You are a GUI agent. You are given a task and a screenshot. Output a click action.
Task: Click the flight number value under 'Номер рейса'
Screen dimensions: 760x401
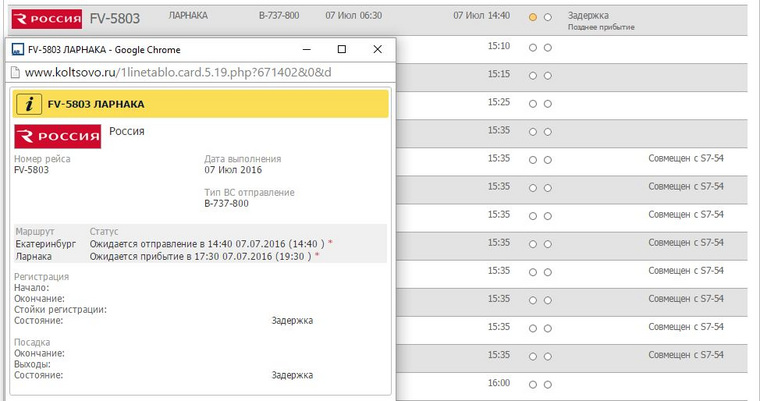(x=32, y=170)
